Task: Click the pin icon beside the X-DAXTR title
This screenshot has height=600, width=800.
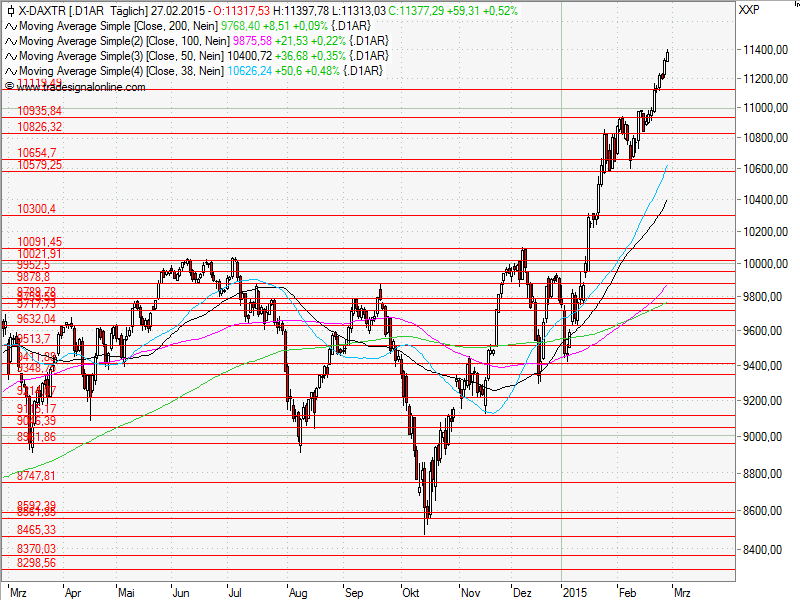Action: click(x=12, y=9)
